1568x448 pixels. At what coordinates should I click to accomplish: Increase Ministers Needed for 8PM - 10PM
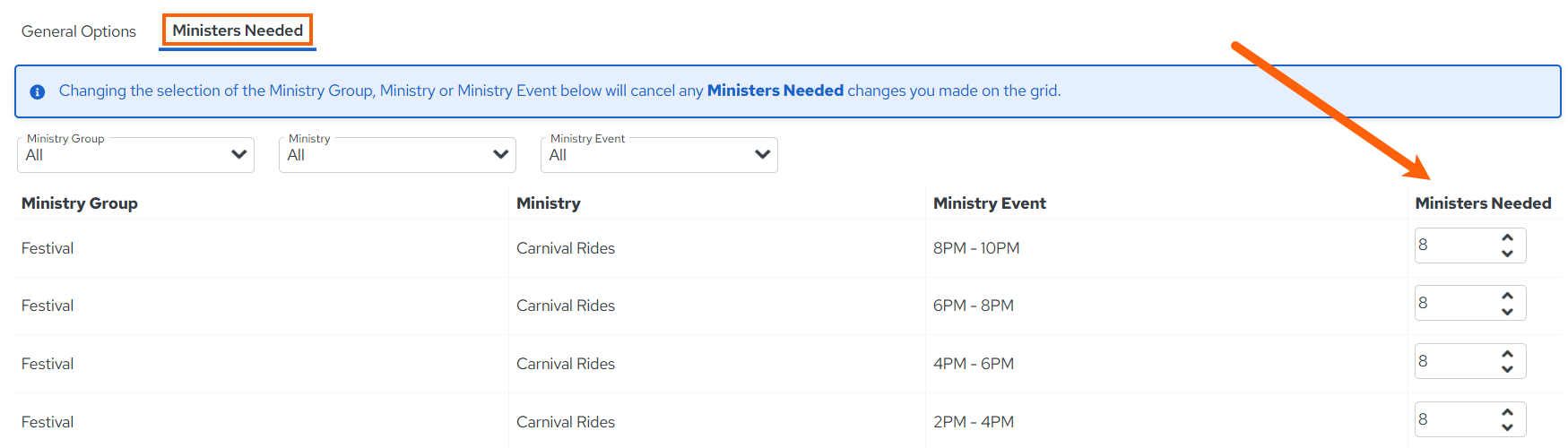[1507, 237]
